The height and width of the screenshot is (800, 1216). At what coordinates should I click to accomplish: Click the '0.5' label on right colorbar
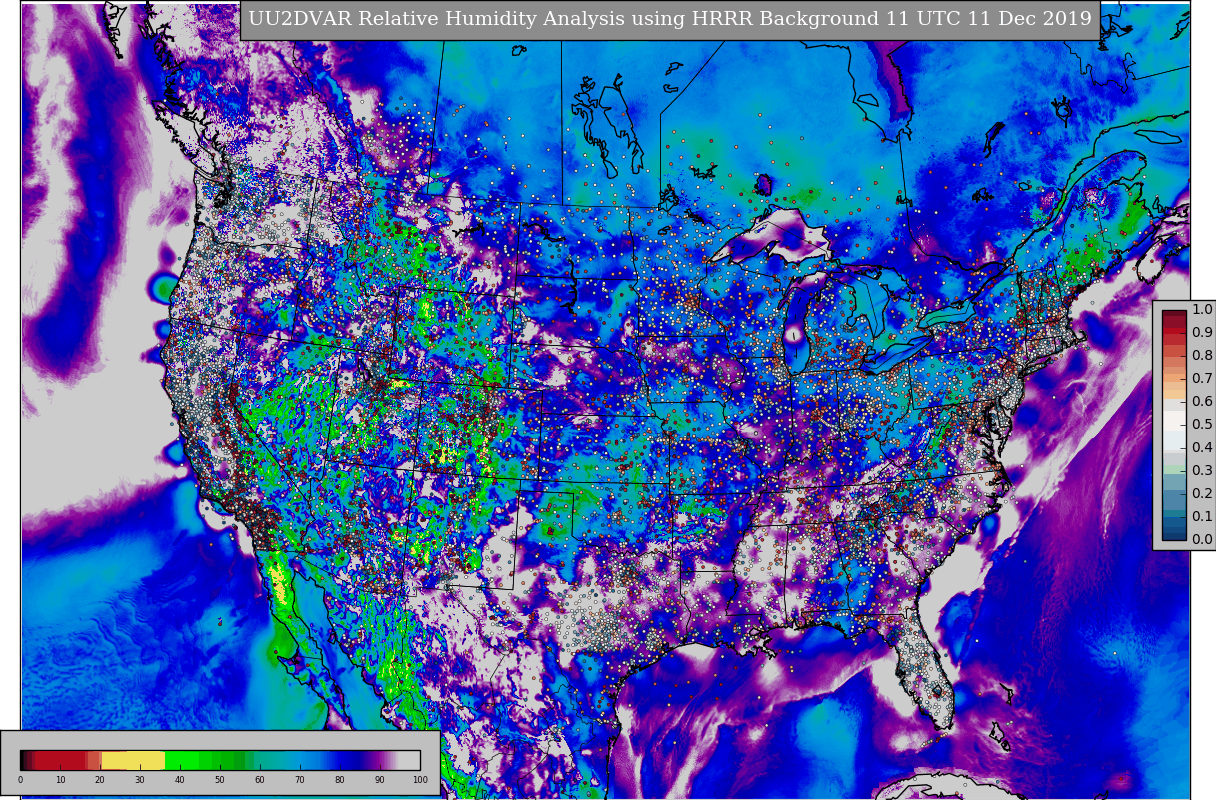coord(1202,425)
